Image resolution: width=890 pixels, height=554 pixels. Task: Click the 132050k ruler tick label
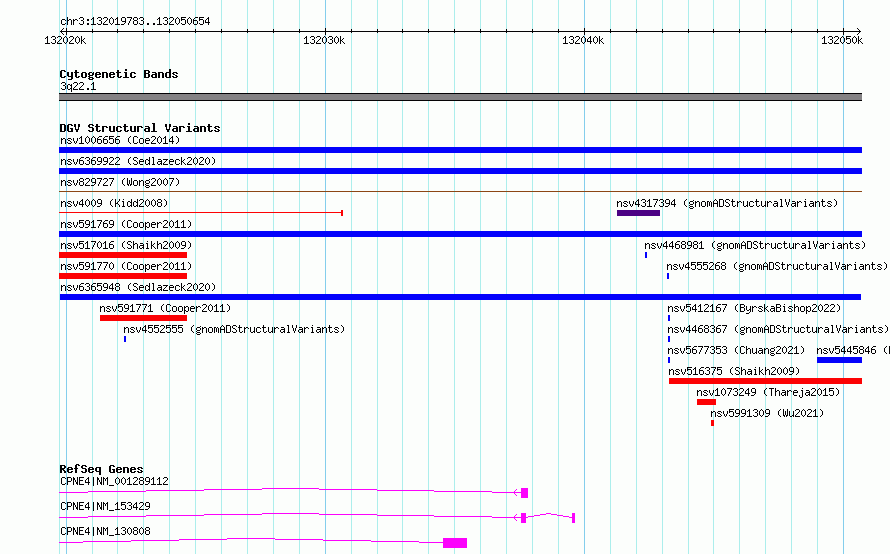coord(842,40)
